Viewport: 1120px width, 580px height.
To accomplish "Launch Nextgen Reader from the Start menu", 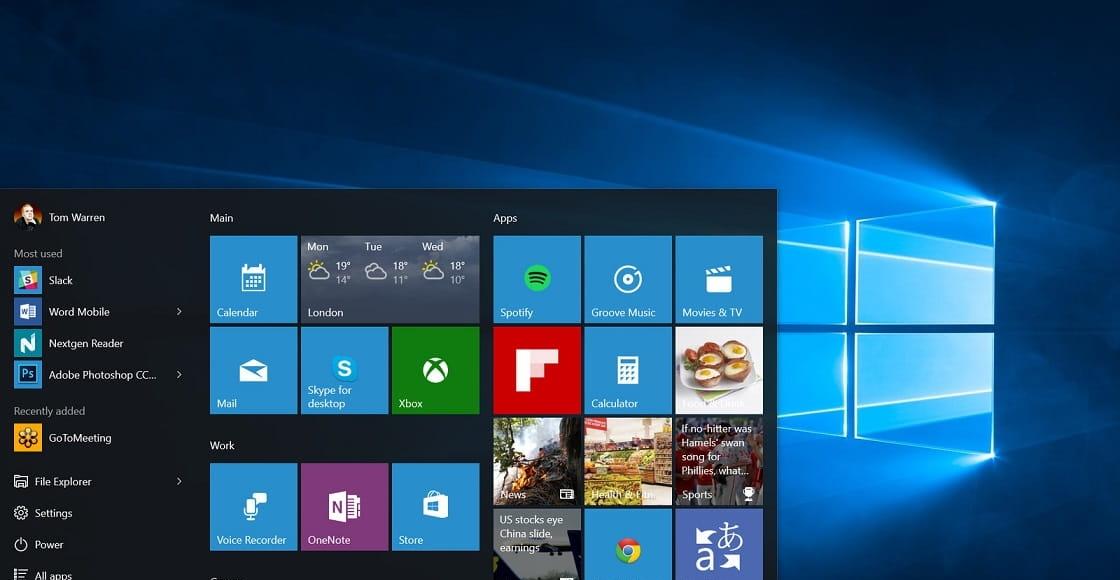I will (x=99, y=343).
